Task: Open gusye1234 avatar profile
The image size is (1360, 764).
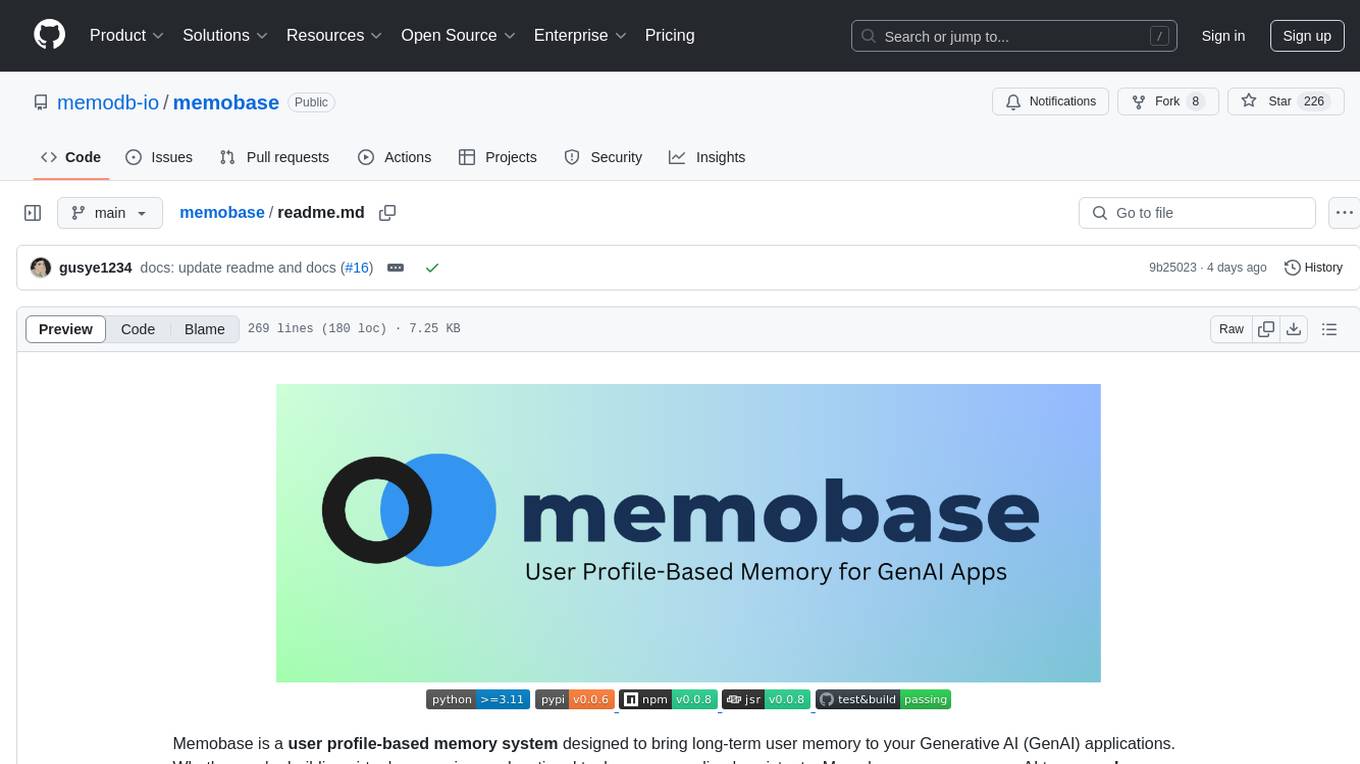Action: tap(41, 268)
